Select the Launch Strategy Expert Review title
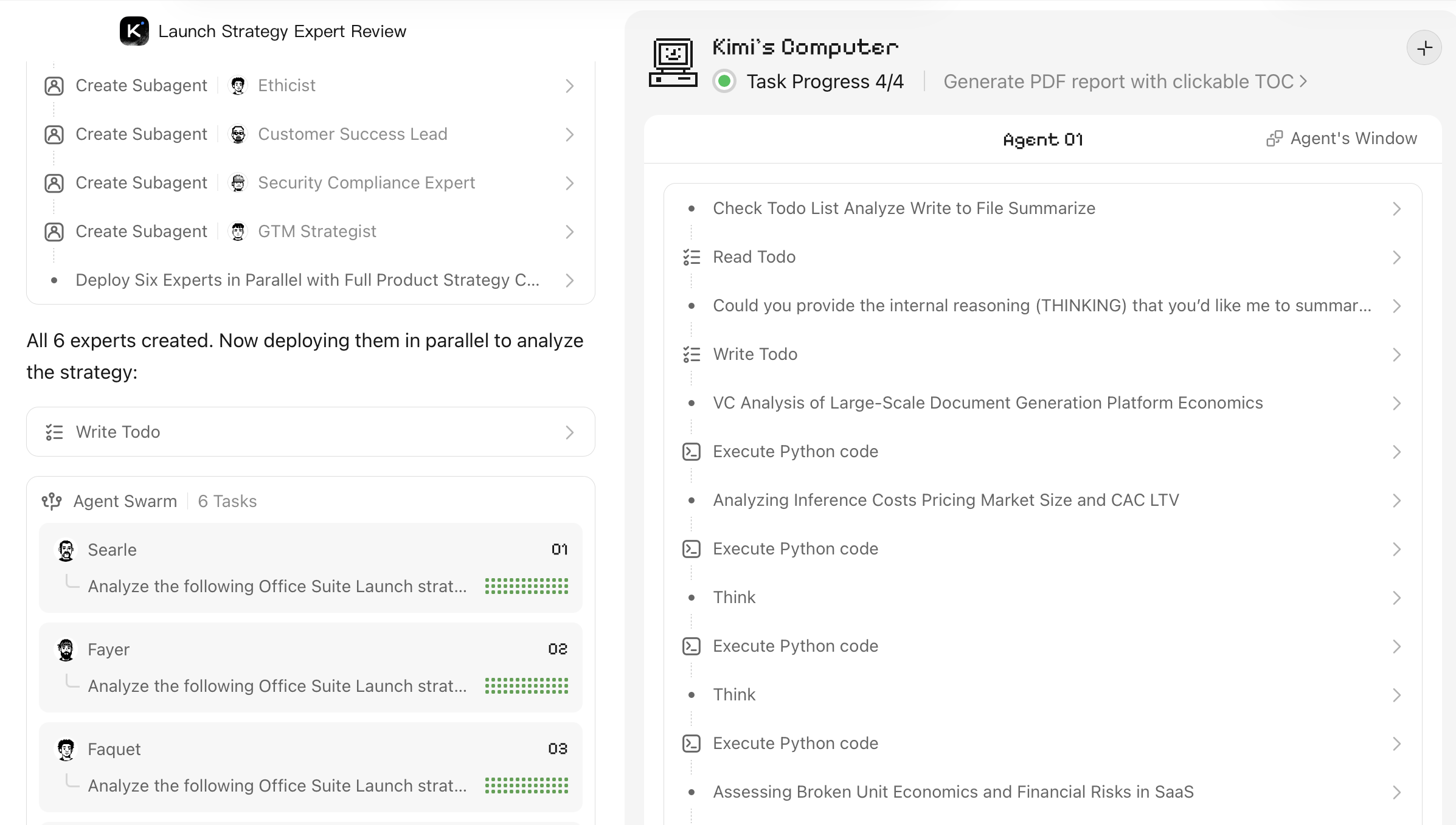 (283, 31)
